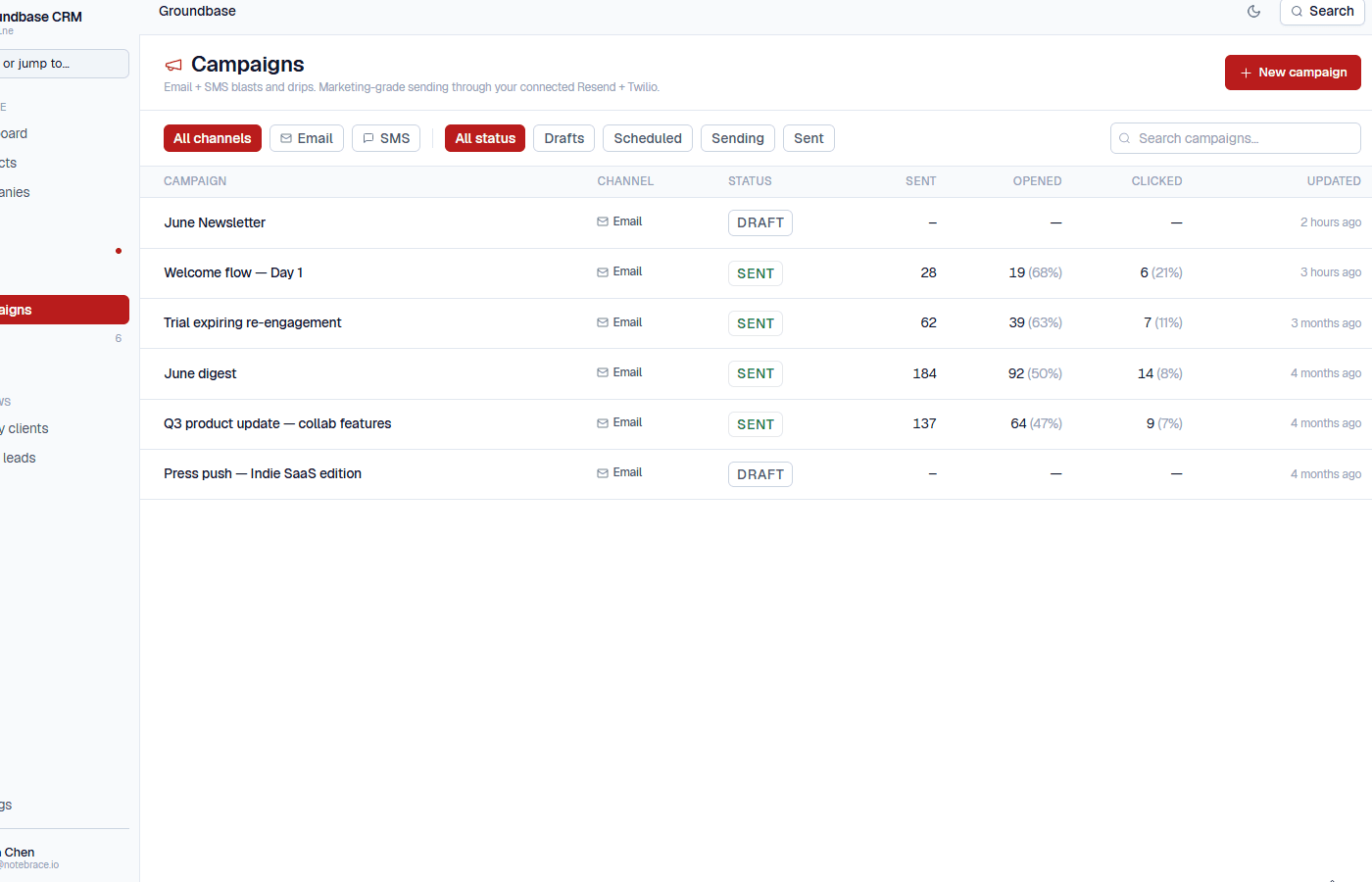
Task: Click DRAFT badge on June Newsletter row
Action: click(x=760, y=222)
